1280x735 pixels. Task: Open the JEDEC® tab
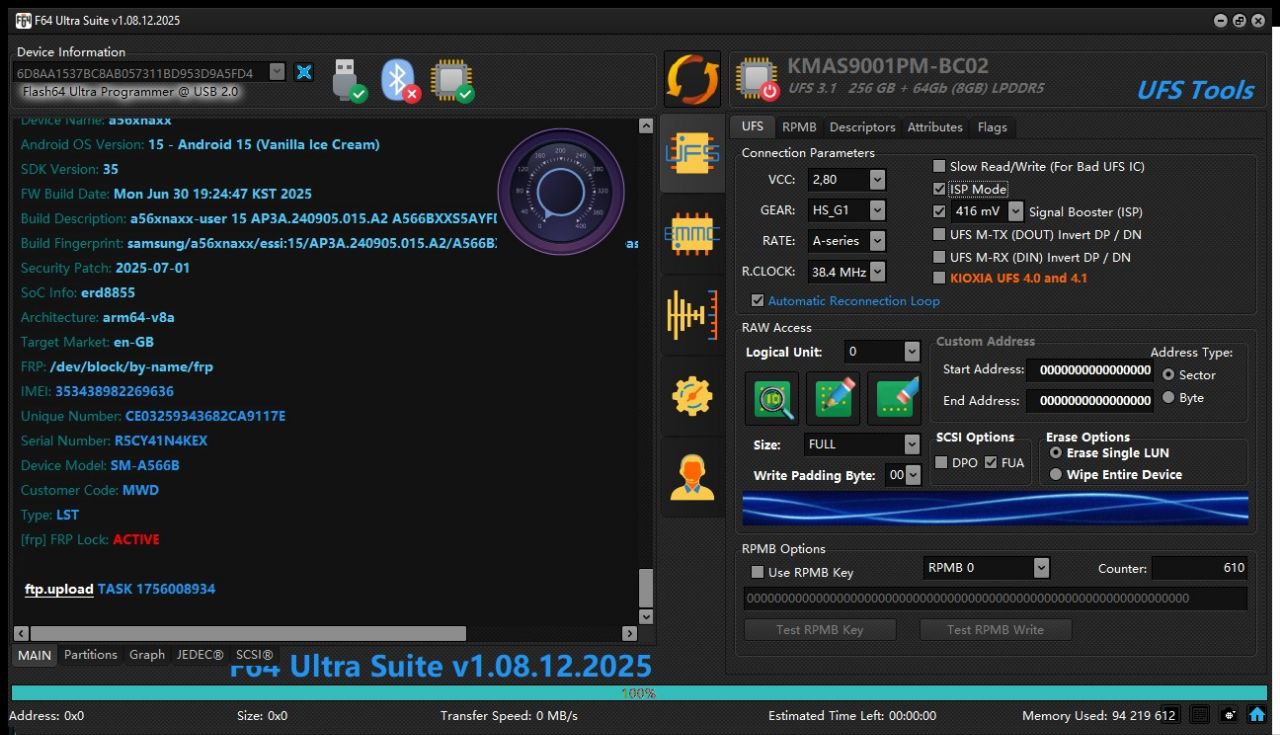[200, 655]
